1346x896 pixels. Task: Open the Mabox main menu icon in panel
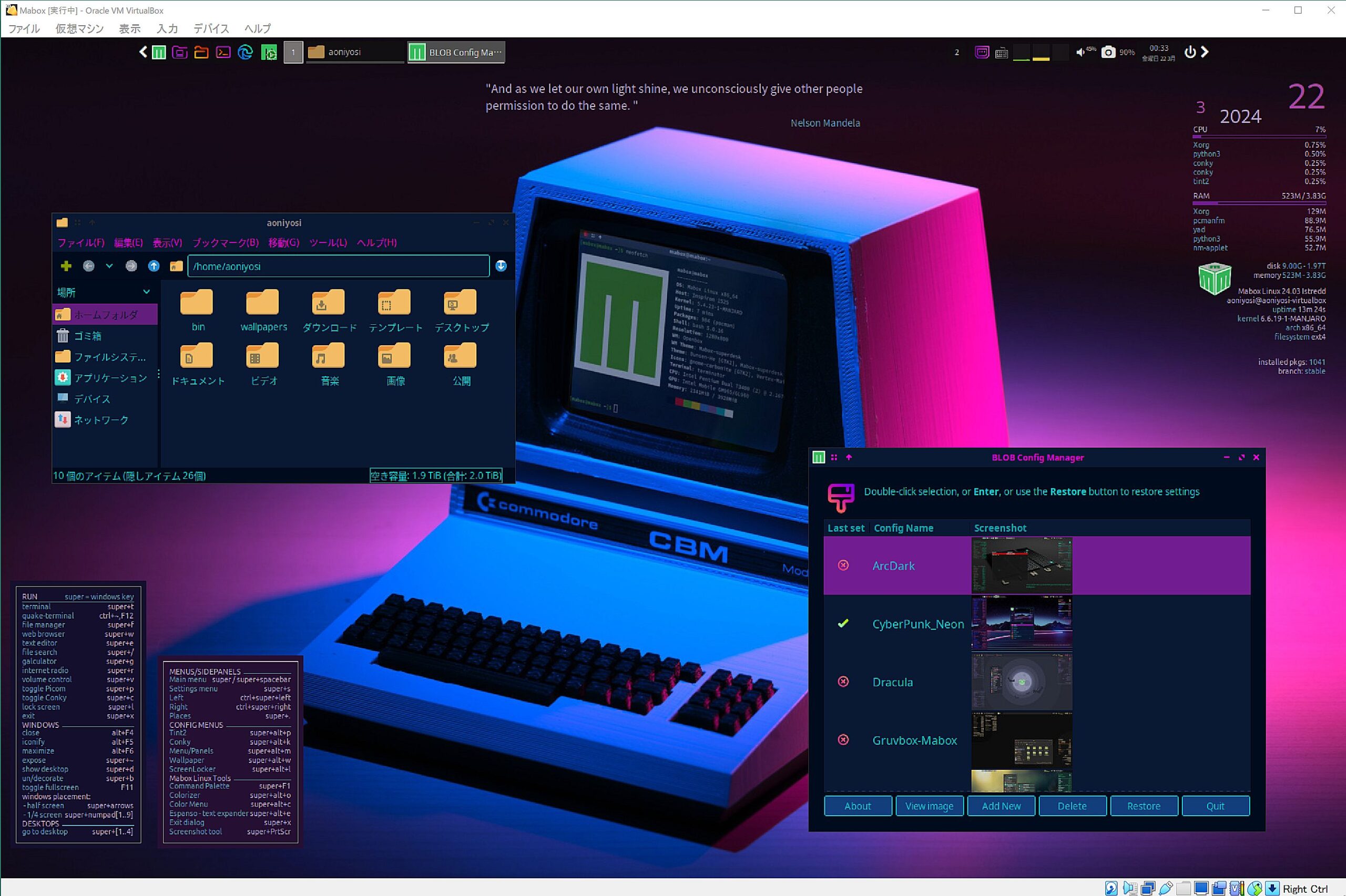pyautogui.click(x=159, y=53)
